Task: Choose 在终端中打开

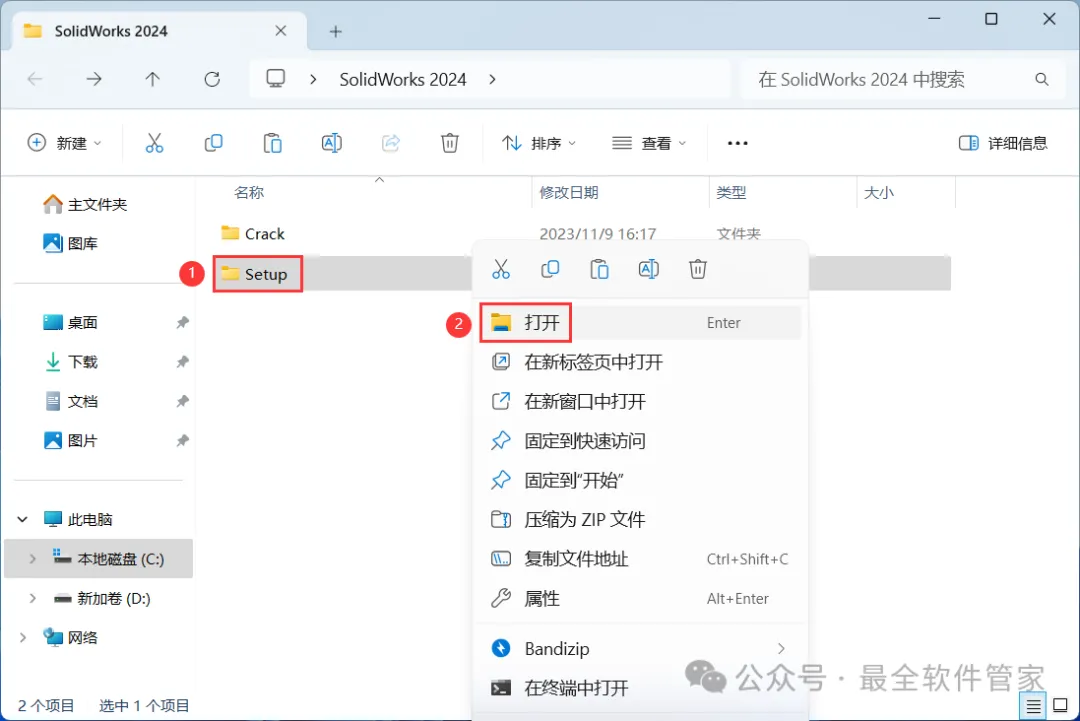Action: [641, 688]
